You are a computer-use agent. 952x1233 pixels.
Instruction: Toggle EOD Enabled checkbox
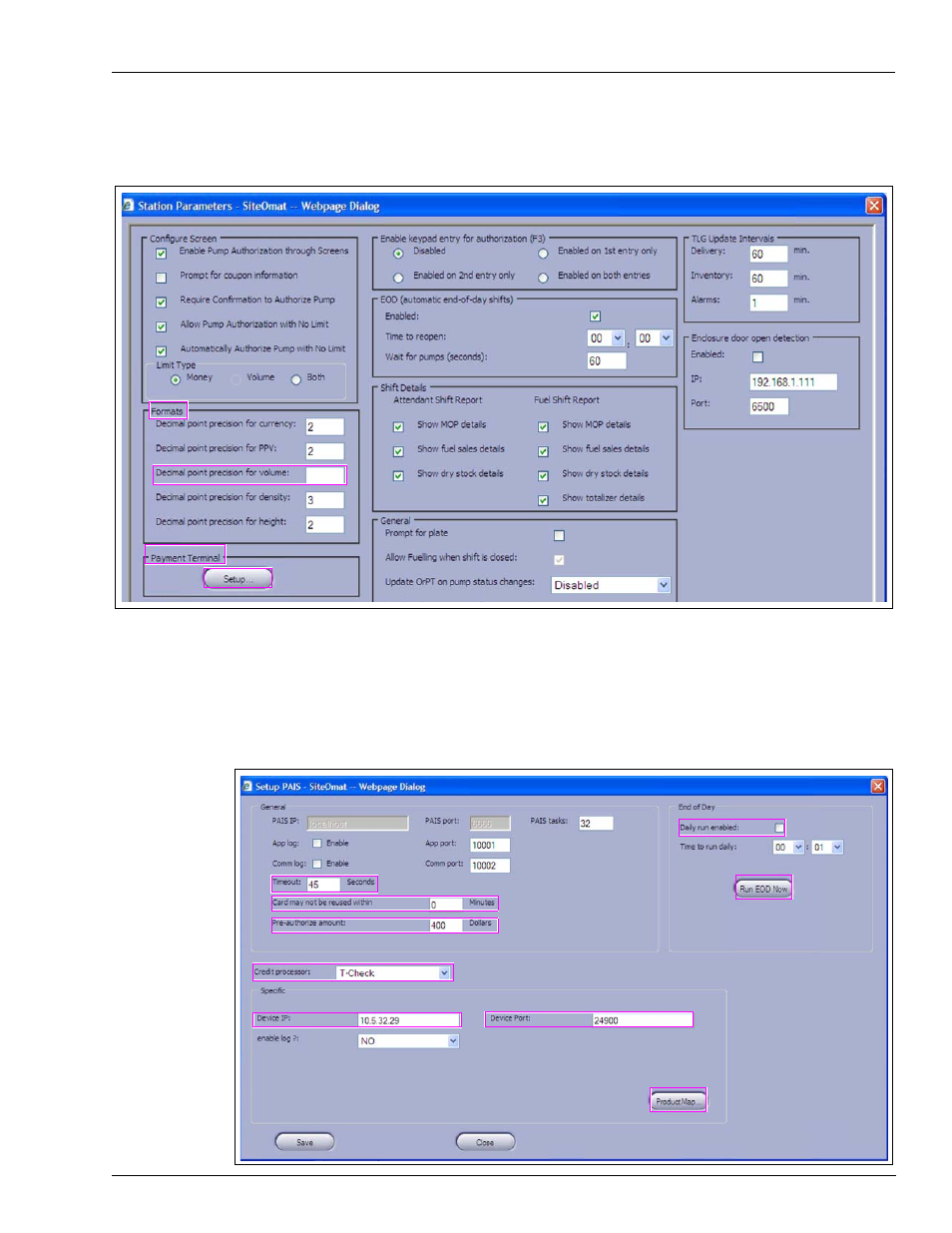click(x=596, y=316)
